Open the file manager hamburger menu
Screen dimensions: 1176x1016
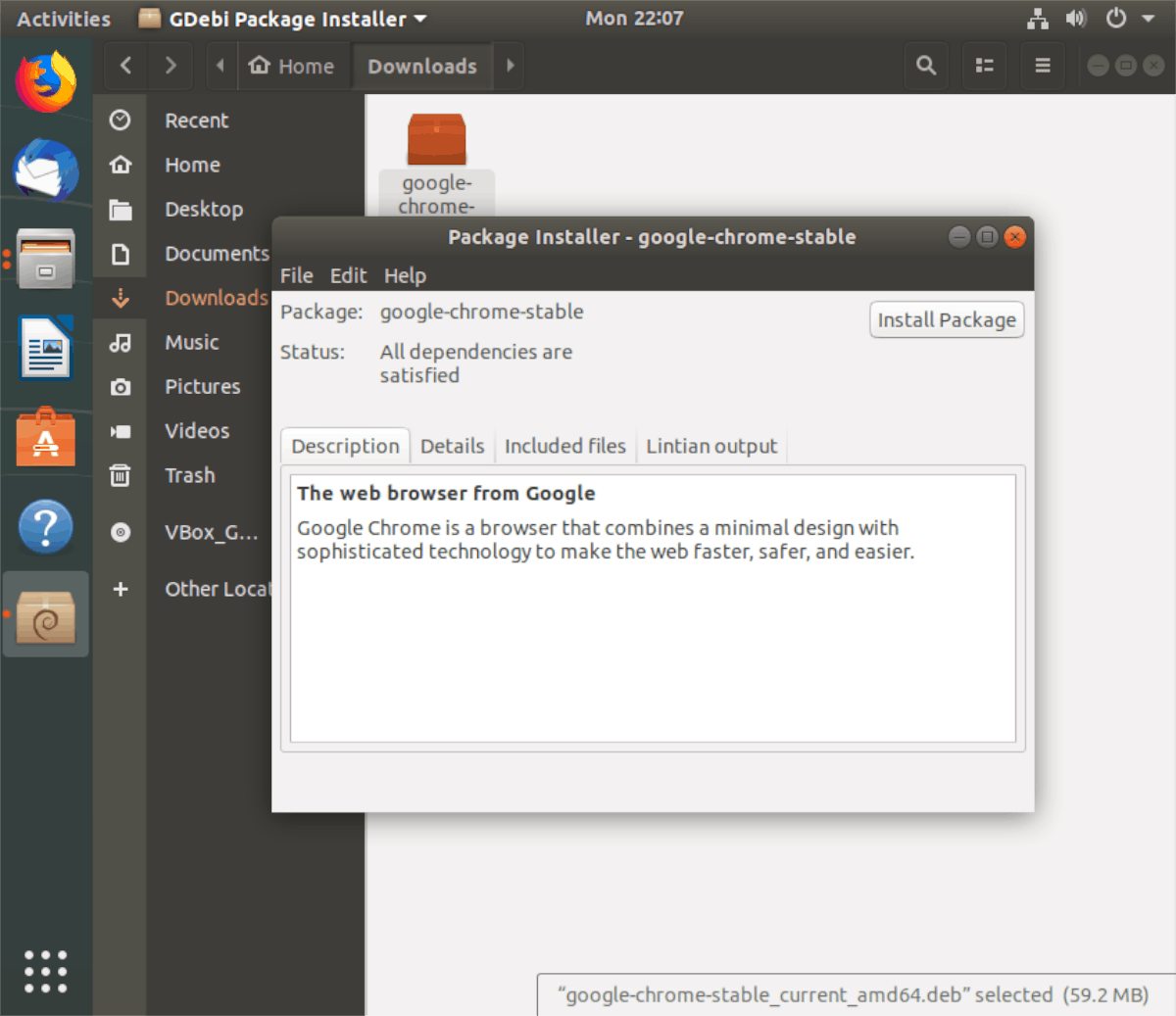[1042, 66]
